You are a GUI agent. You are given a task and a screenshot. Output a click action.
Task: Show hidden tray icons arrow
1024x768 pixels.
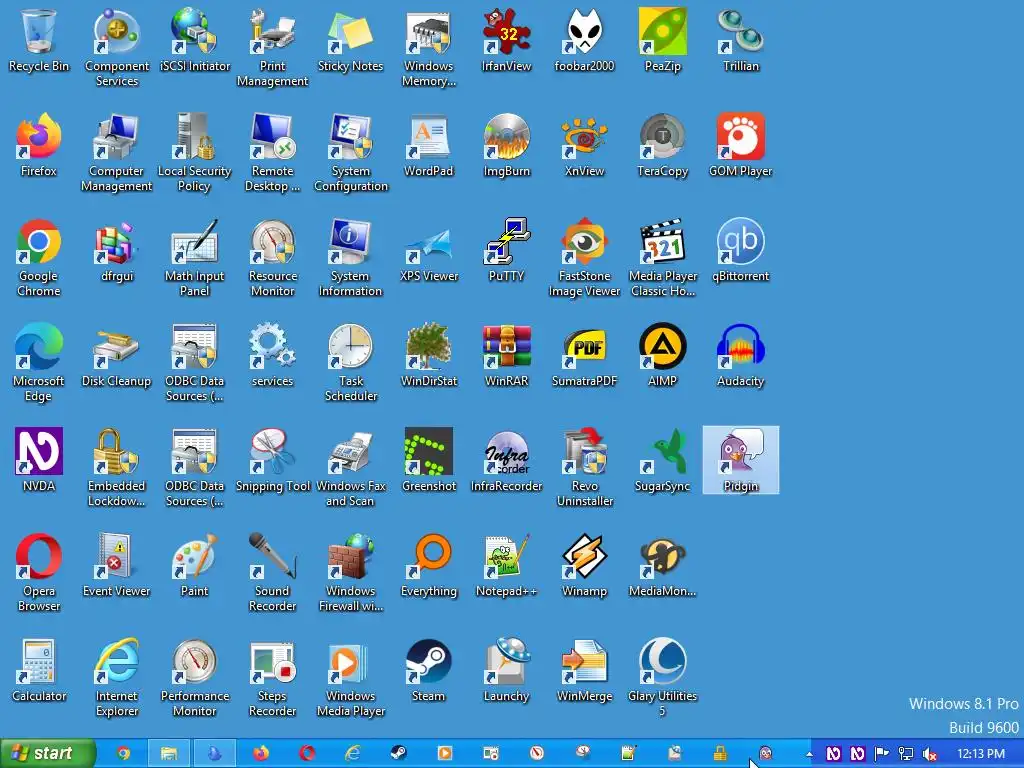pos(810,754)
